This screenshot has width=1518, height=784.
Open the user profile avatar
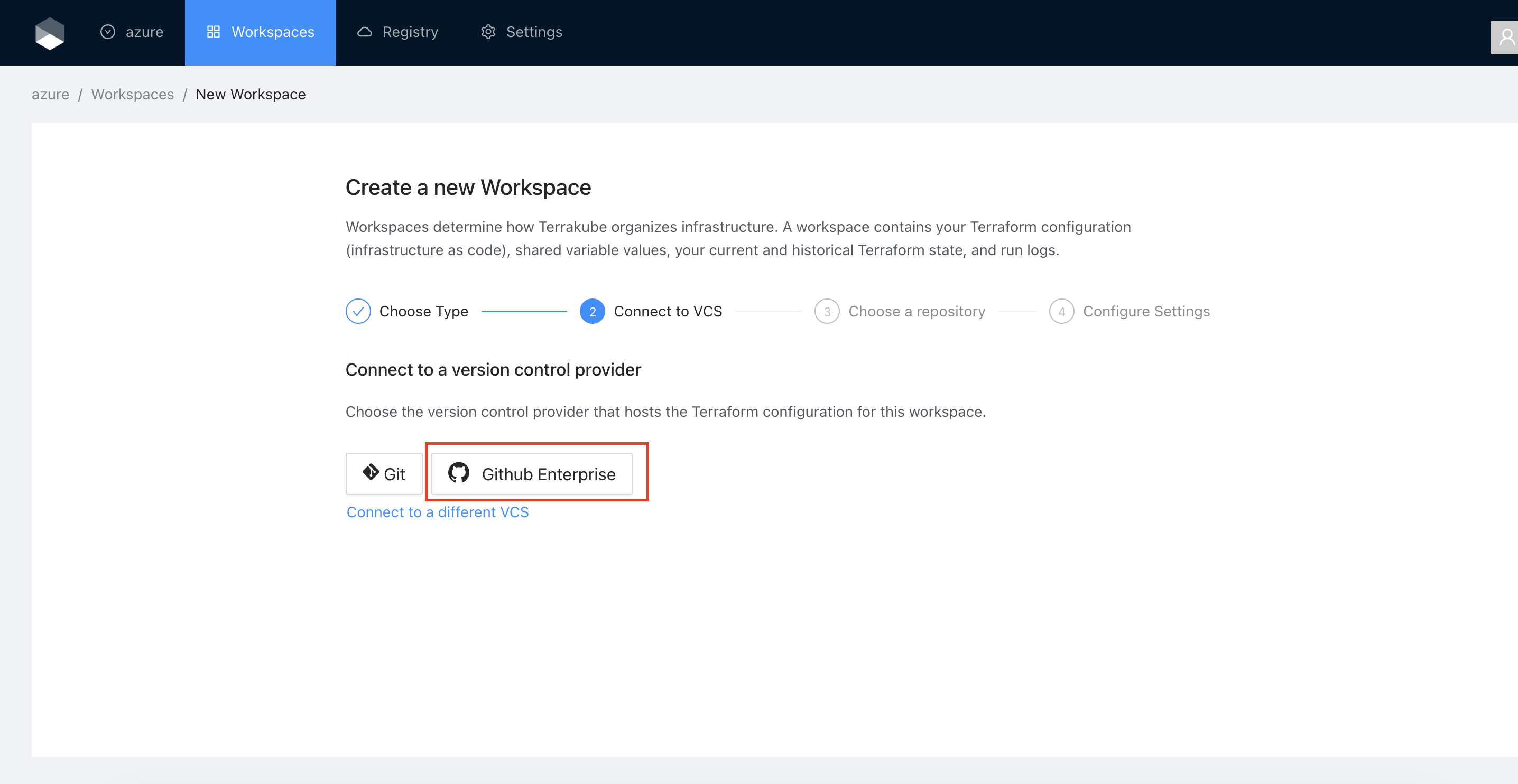(1506, 38)
